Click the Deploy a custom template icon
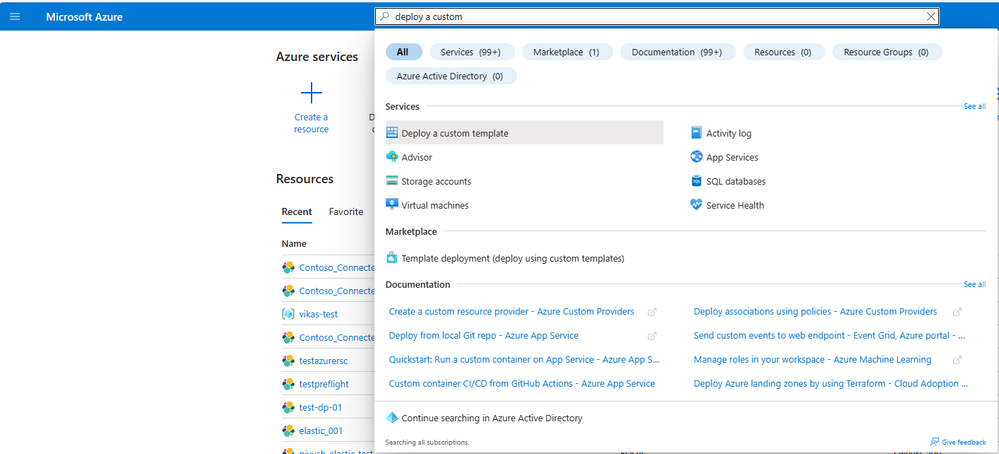 [x=392, y=133]
